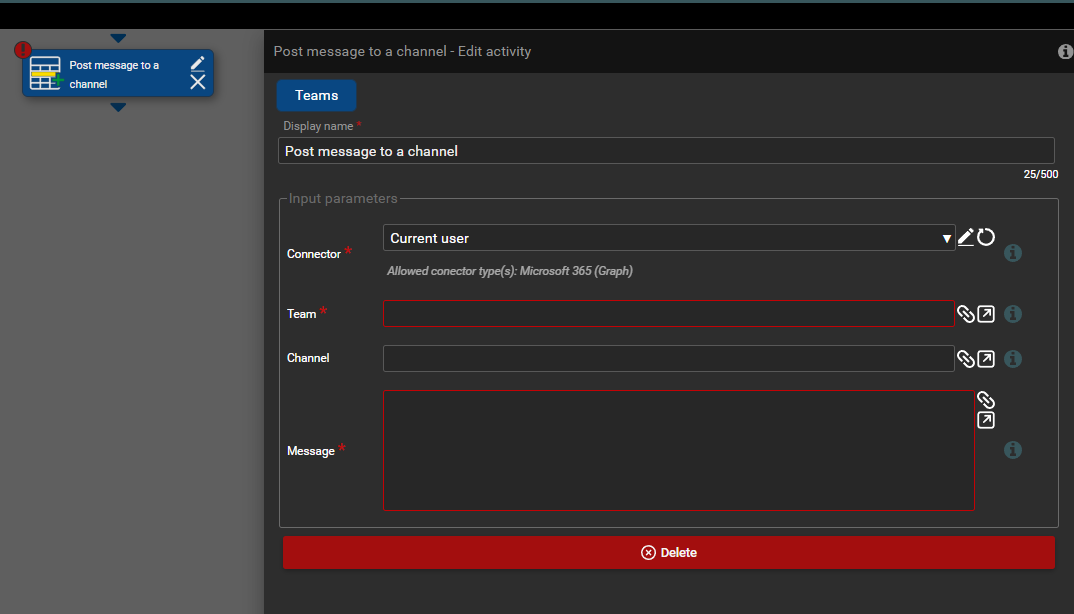Show info for the Connector parameter
Viewport: 1074px width, 614px height.
1012,253
